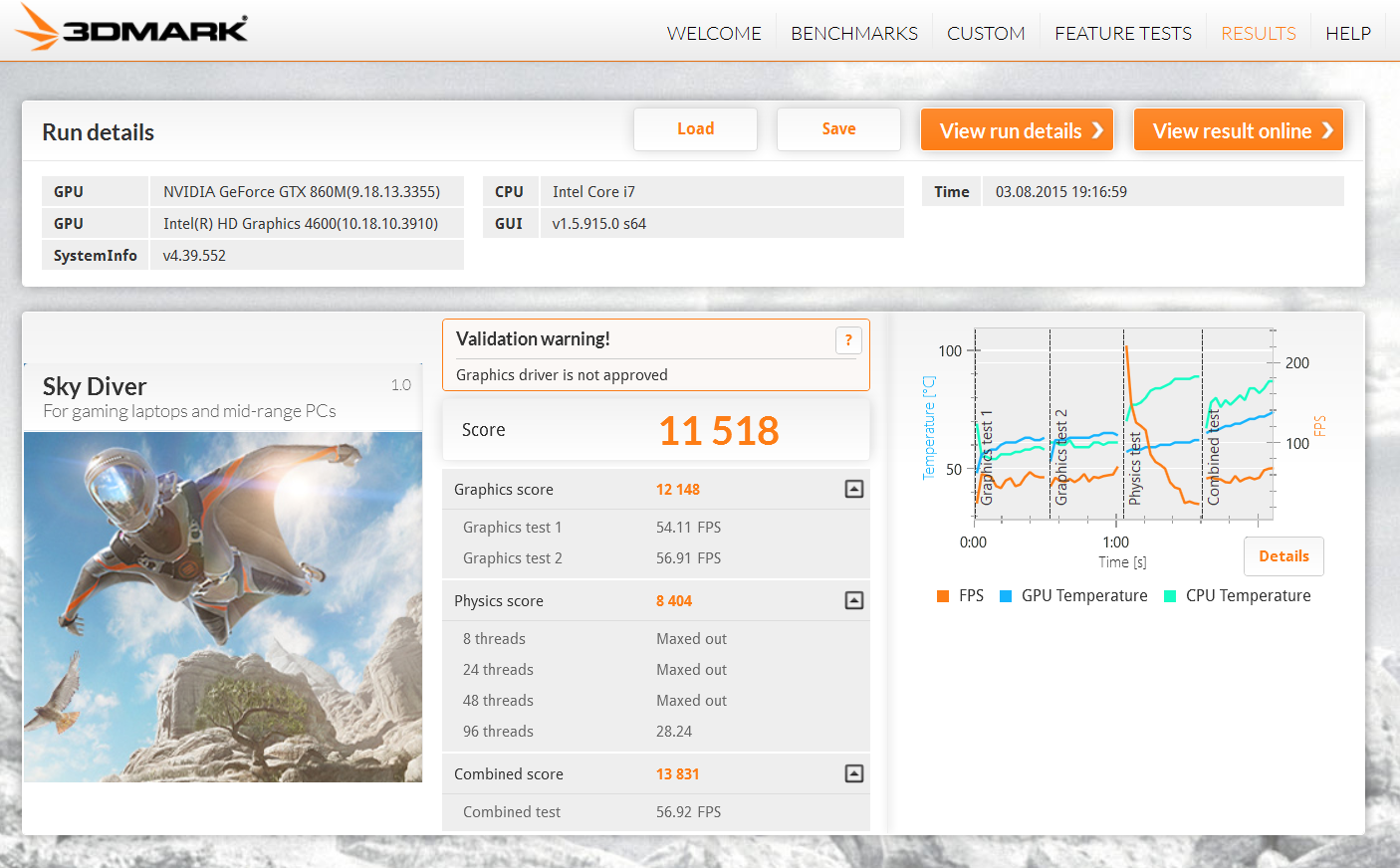Collapse the Graphics score section
The height and width of the screenshot is (868, 1400).
[854, 489]
